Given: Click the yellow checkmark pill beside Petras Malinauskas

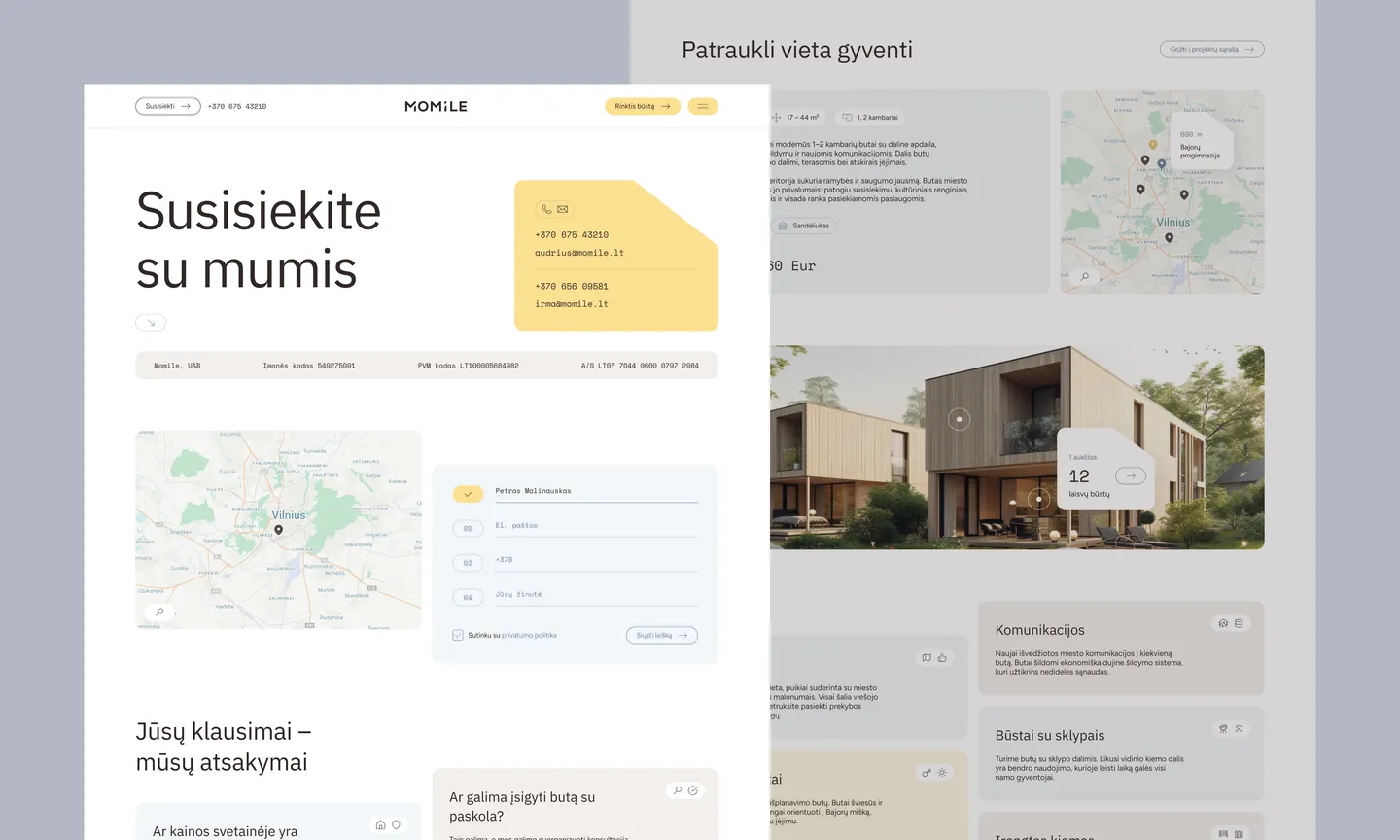Looking at the screenshot, I should [x=468, y=494].
